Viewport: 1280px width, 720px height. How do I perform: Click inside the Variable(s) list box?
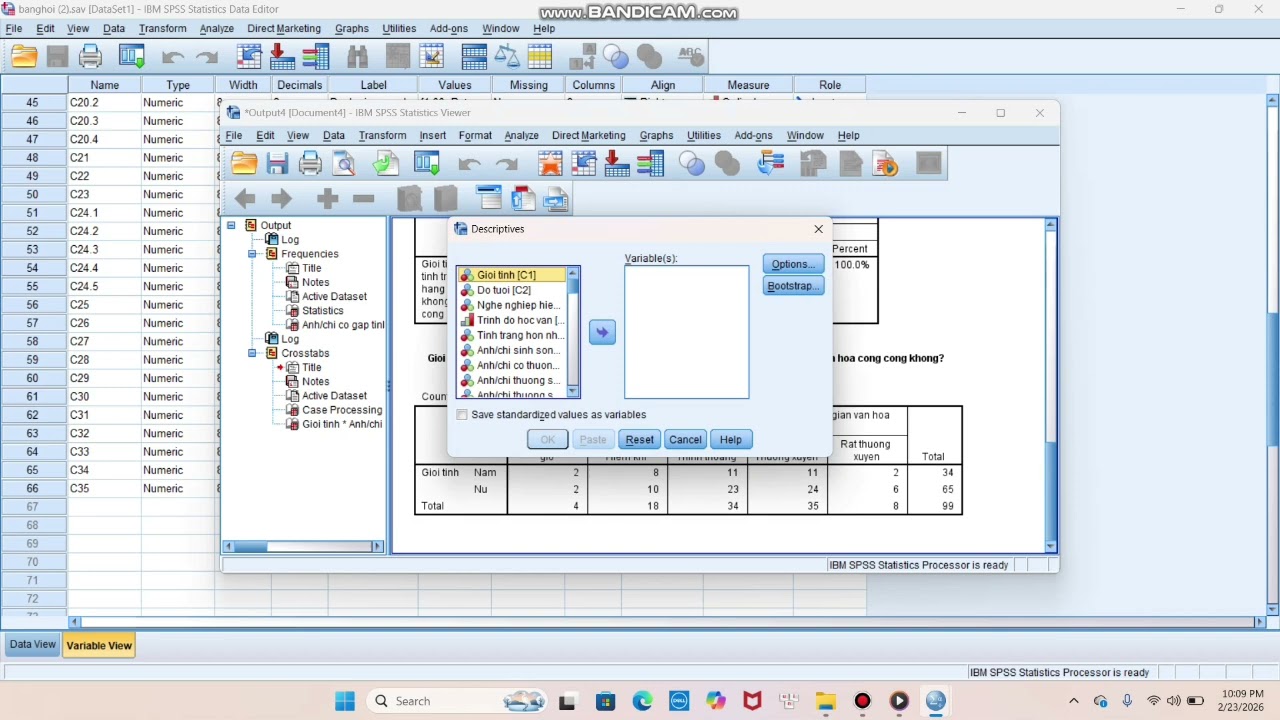point(686,332)
